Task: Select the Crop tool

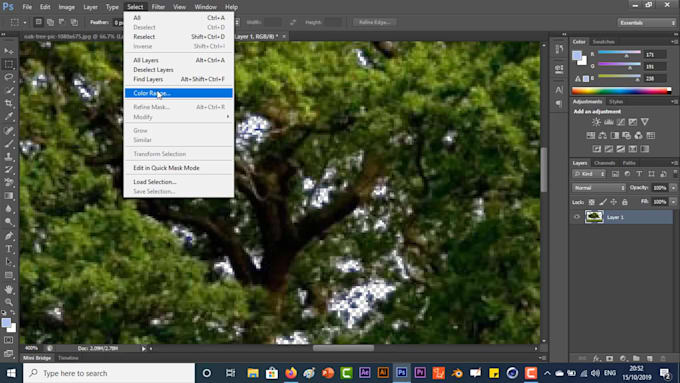Action: click(9, 103)
